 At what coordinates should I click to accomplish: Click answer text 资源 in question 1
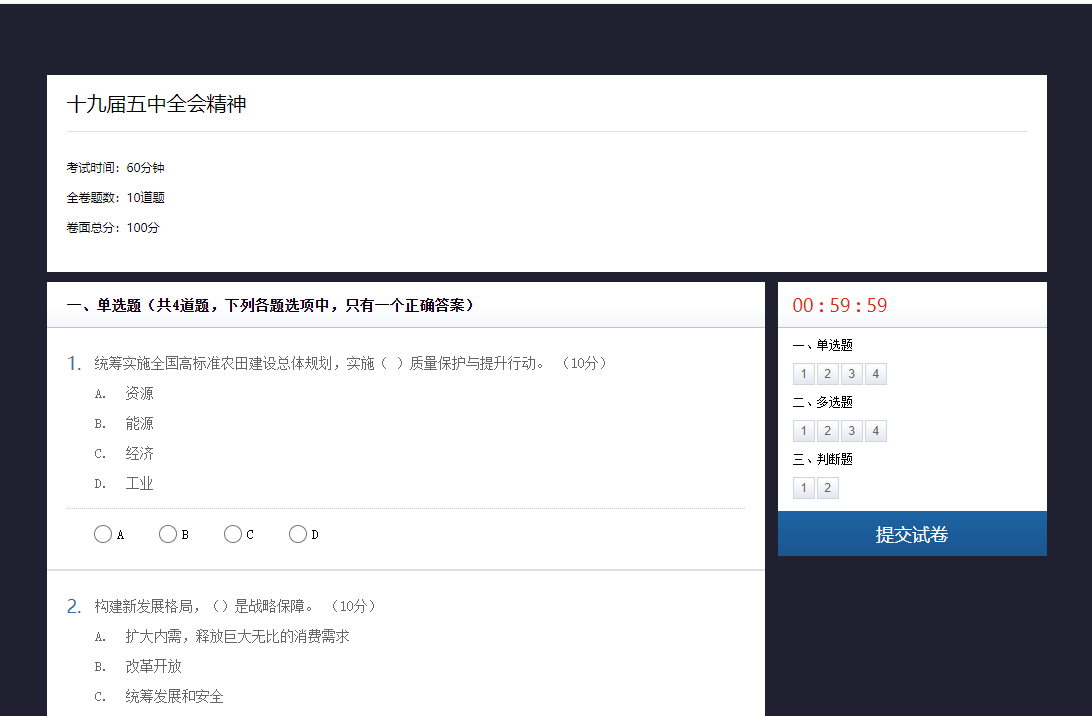139,394
